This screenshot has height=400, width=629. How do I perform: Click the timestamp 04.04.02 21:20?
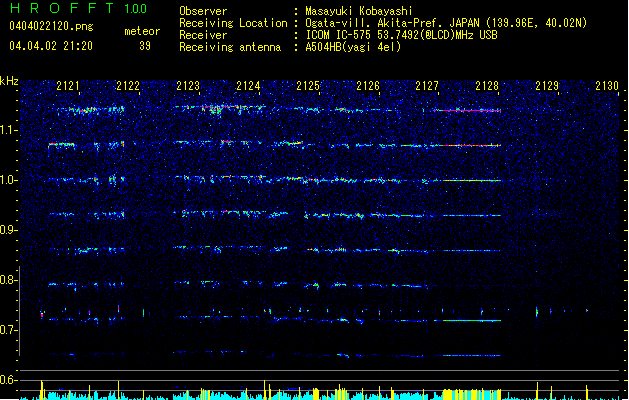pyautogui.click(x=51, y=46)
